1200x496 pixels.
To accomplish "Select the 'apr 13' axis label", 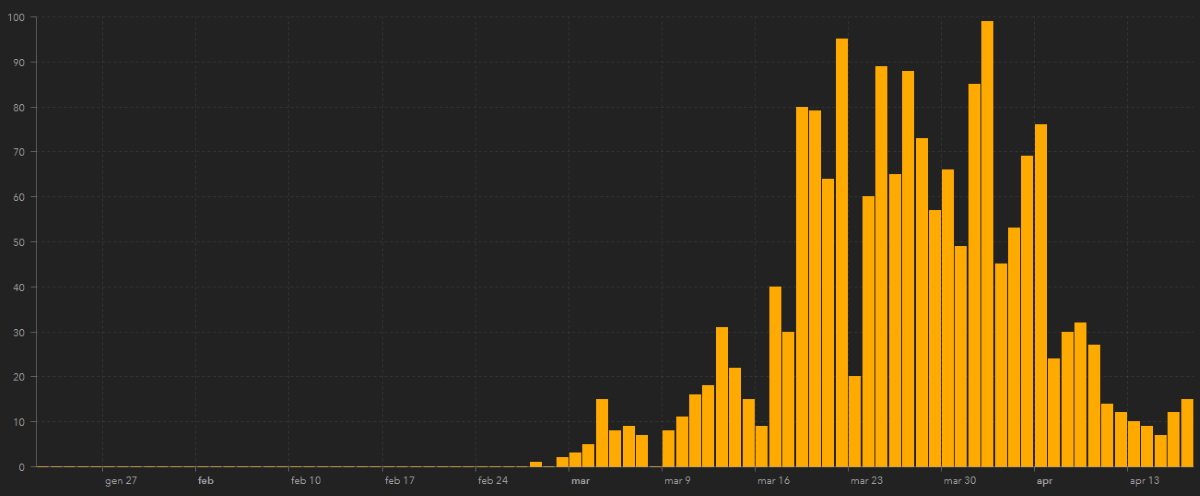I will point(1144,481).
